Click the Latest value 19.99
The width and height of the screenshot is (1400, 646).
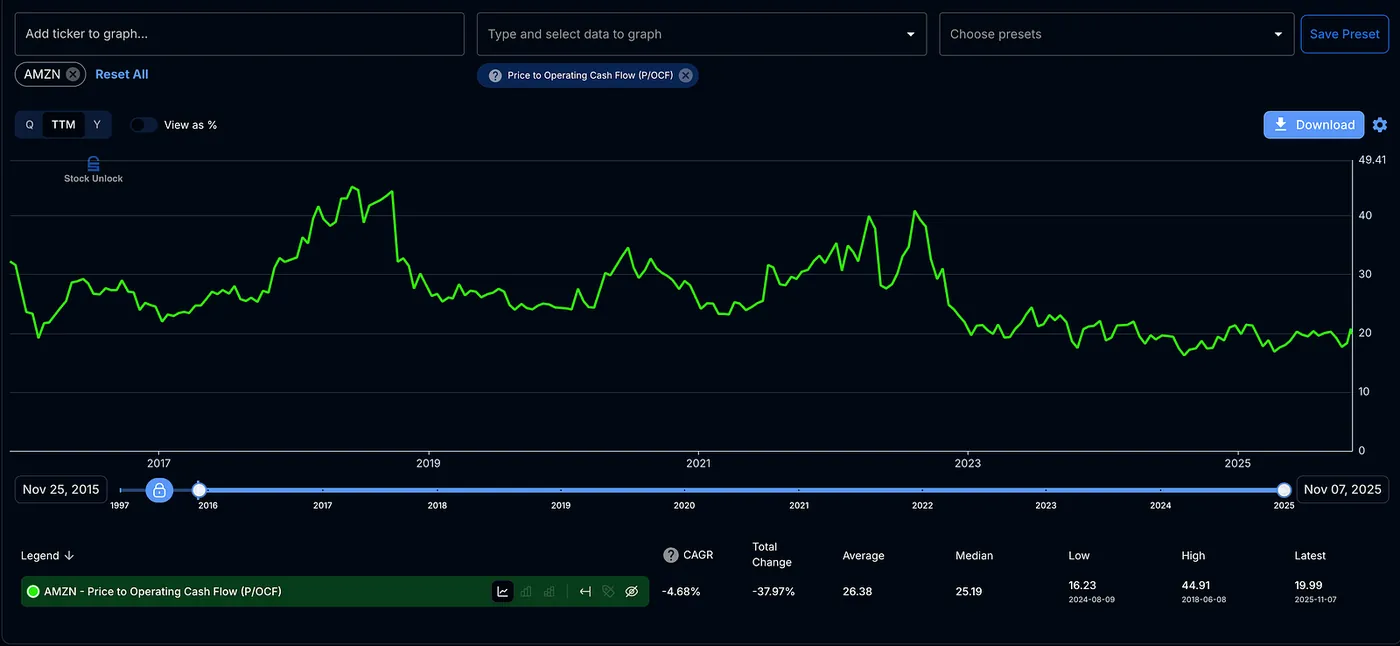(1308, 588)
